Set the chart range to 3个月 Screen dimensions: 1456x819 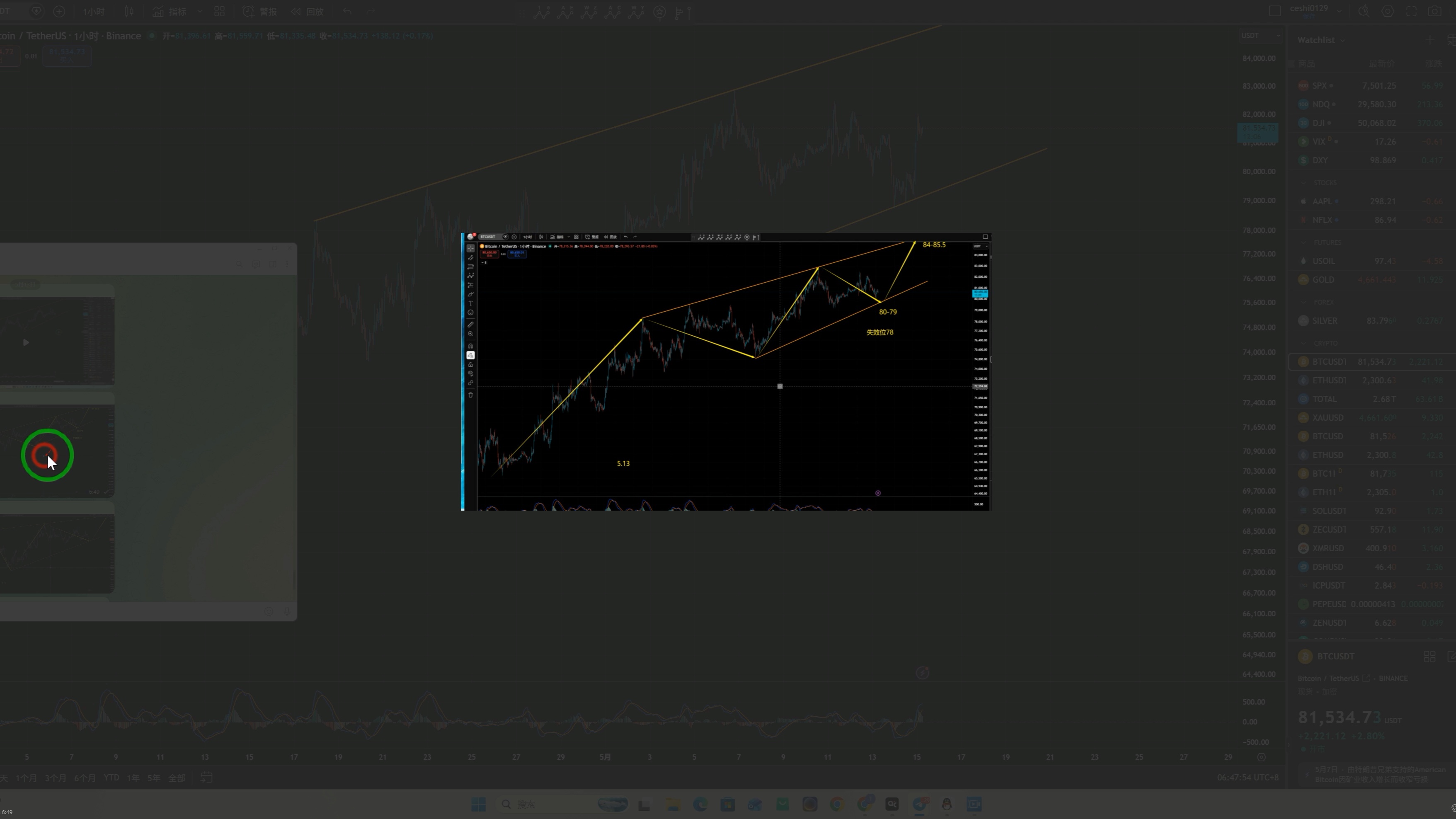click(56, 778)
